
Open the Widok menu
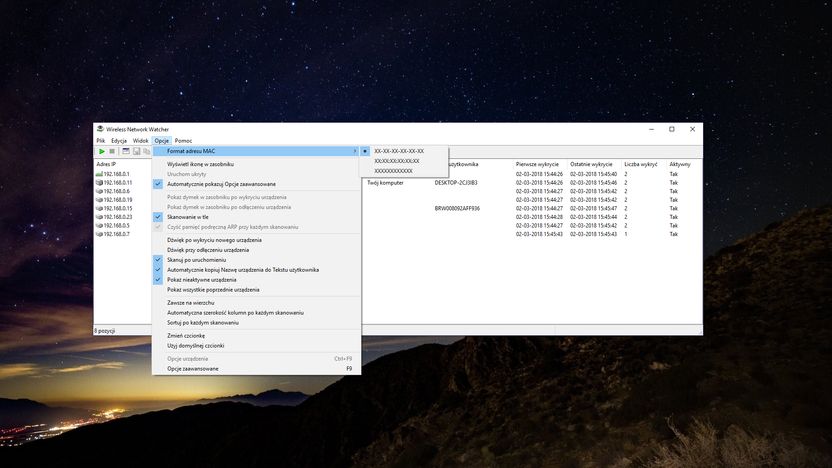141,141
